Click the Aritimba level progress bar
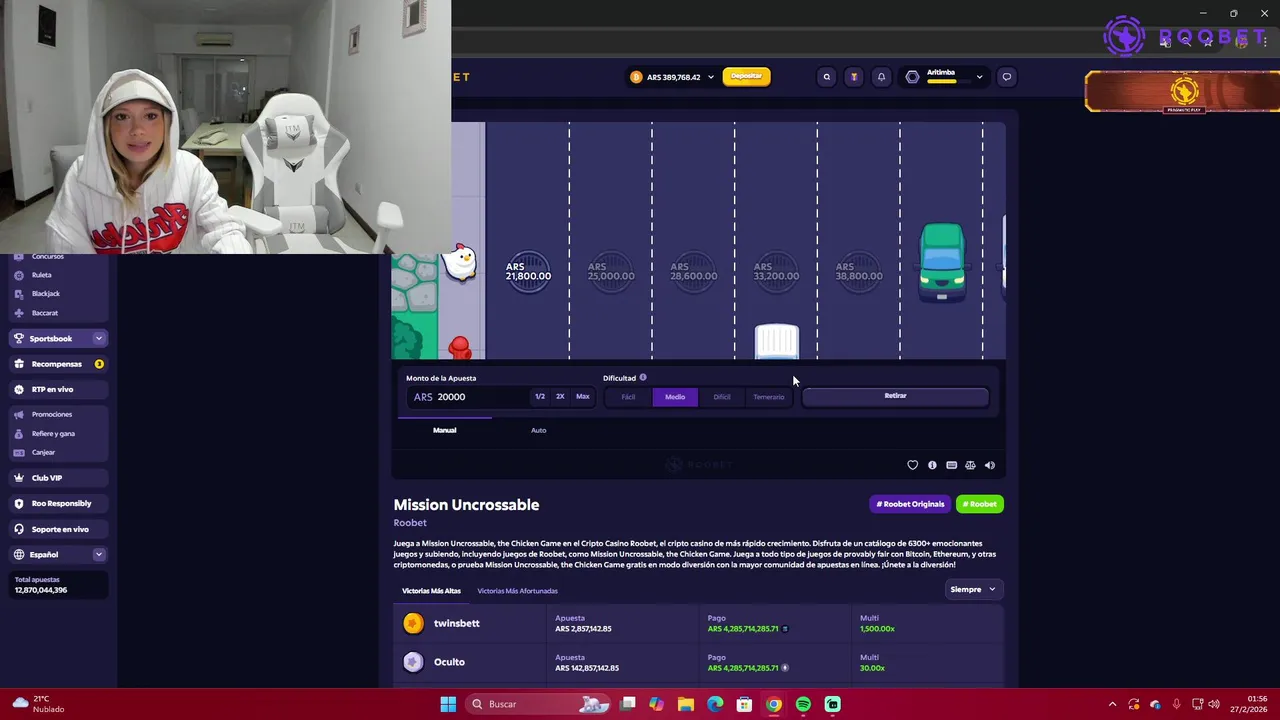Image resolution: width=1280 pixels, height=720 pixels. [942, 81]
